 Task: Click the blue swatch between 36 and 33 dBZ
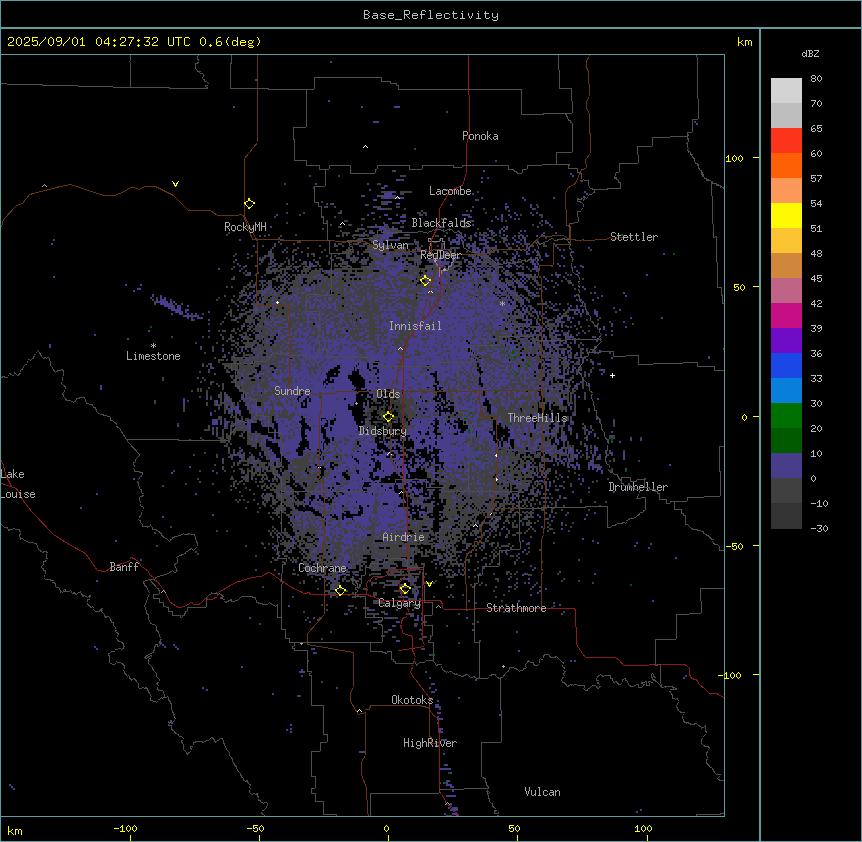tap(786, 365)
